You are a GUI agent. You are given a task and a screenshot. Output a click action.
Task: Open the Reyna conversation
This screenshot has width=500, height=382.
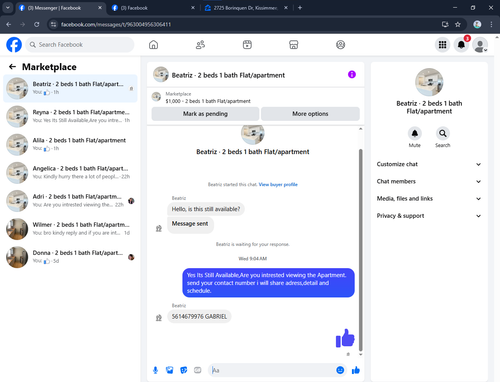[x=70, y=116]
